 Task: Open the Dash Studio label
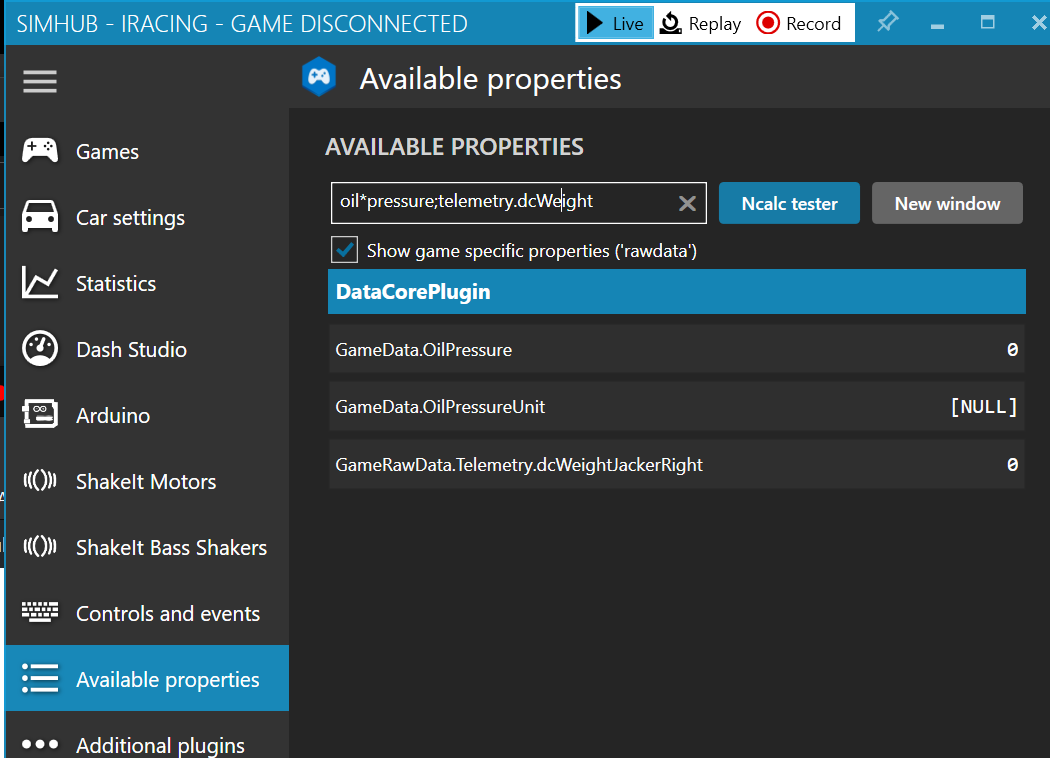point(131,350)
